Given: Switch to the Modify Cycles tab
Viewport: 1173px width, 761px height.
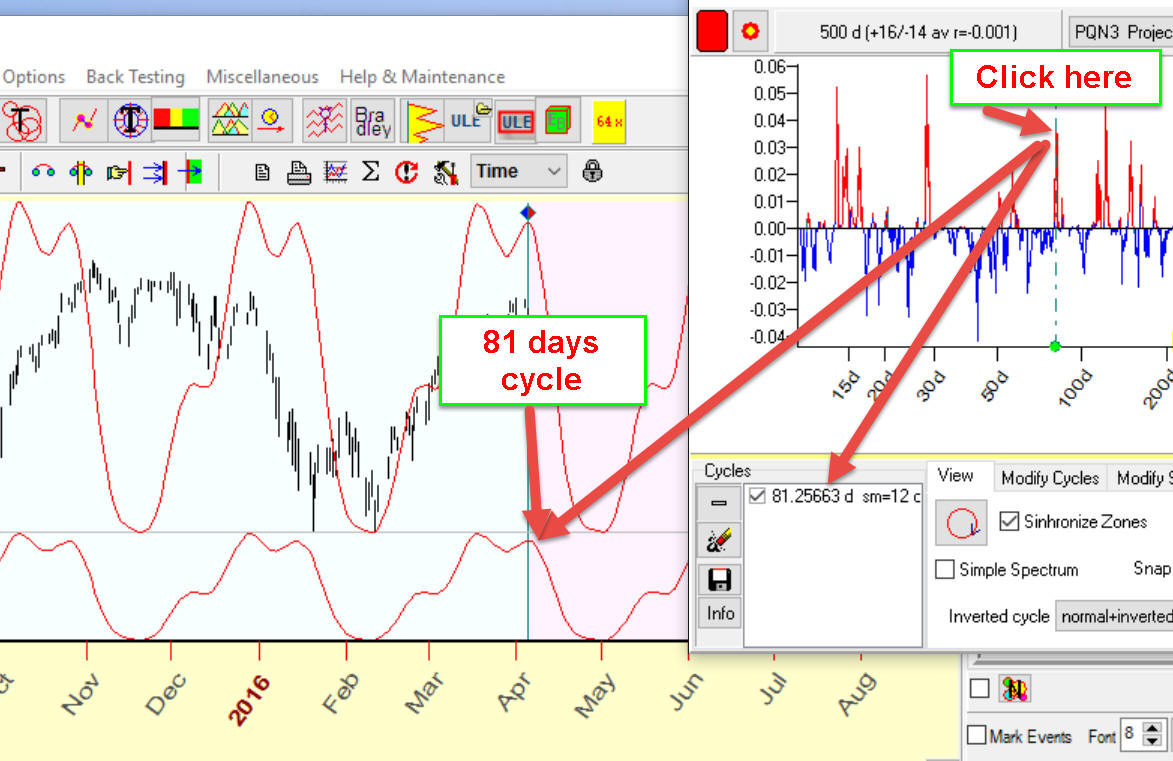Looking at the screenshot, I should click(1050, 478).
